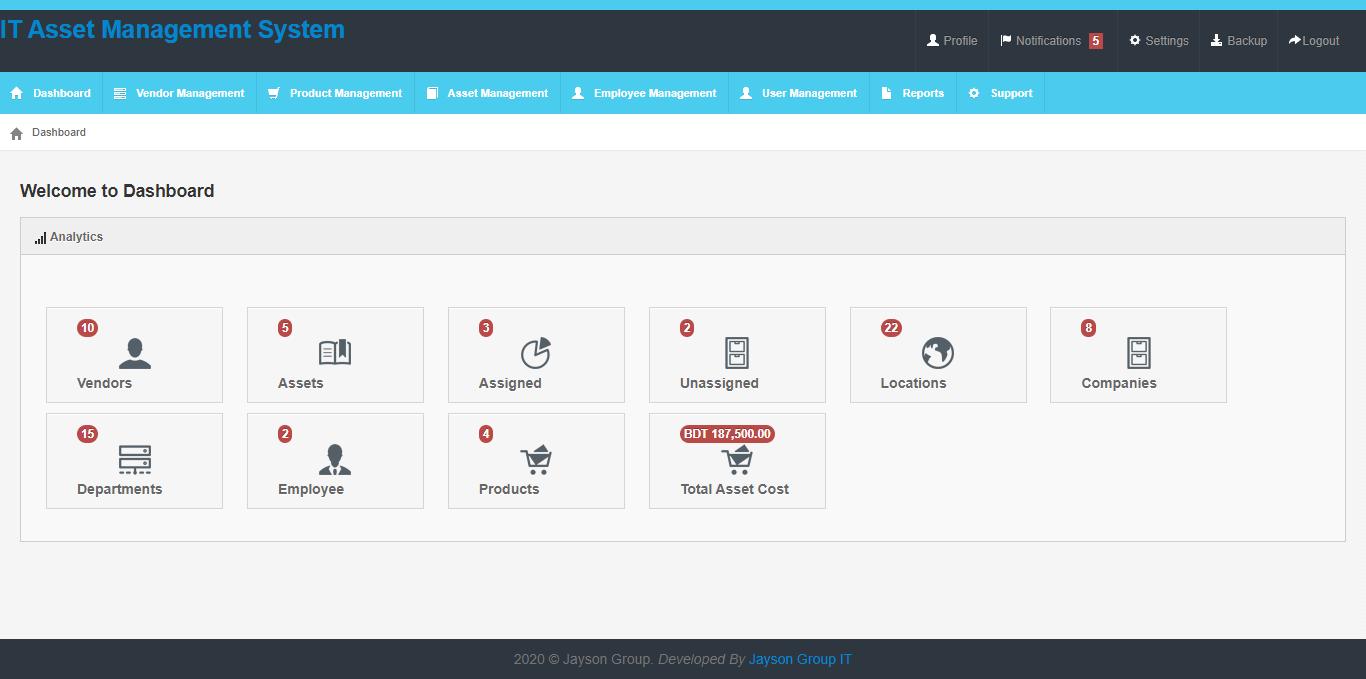
Task: Click the Profile user icon in the header
Action: click(x=933, y=41)
